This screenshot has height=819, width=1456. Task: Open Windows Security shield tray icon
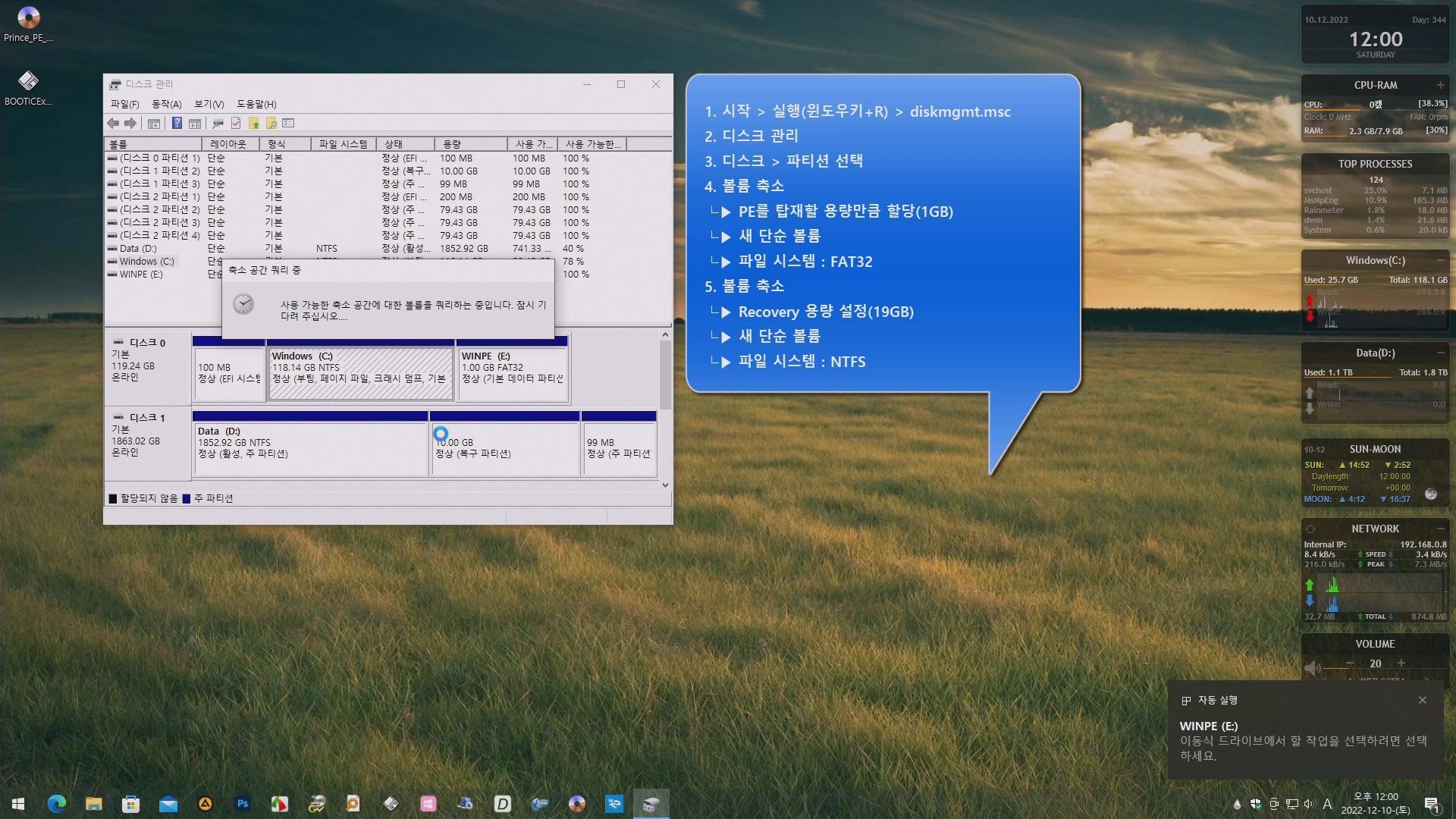click(1256, 804)
